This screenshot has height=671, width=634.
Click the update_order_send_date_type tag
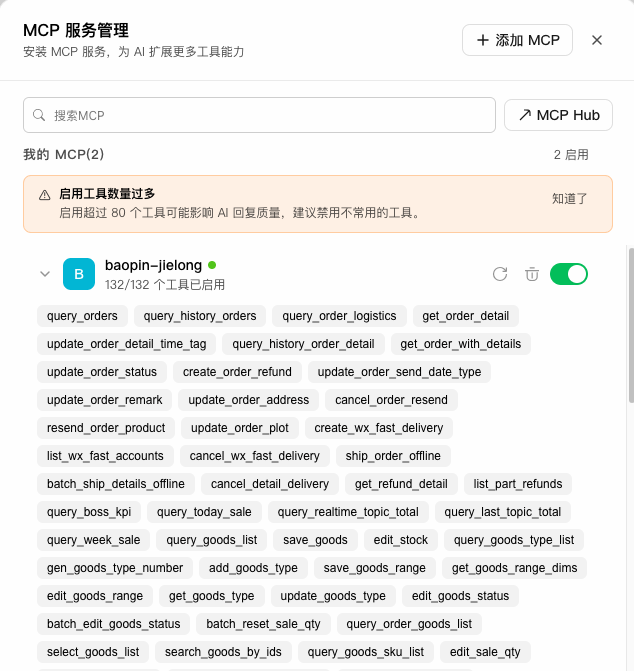tap(399, 372)
